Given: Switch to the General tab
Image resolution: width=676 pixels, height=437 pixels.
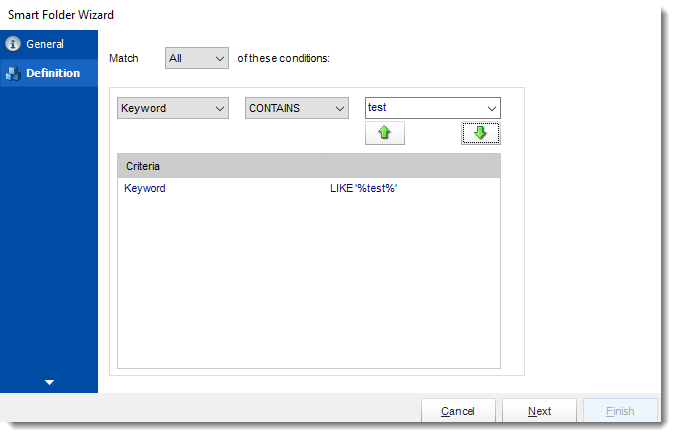Looking at the screenshot, I should click(x=49, y=44).
